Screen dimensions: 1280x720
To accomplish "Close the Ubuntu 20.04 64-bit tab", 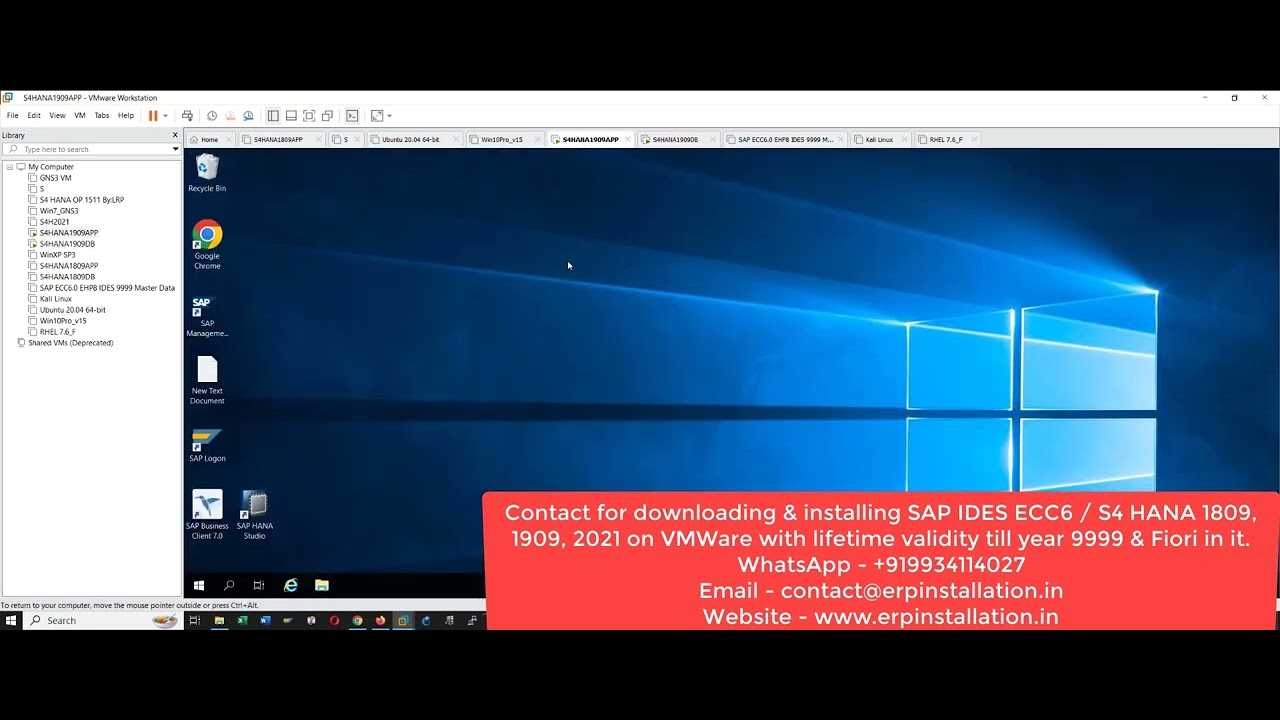I will tap(456, 139).
